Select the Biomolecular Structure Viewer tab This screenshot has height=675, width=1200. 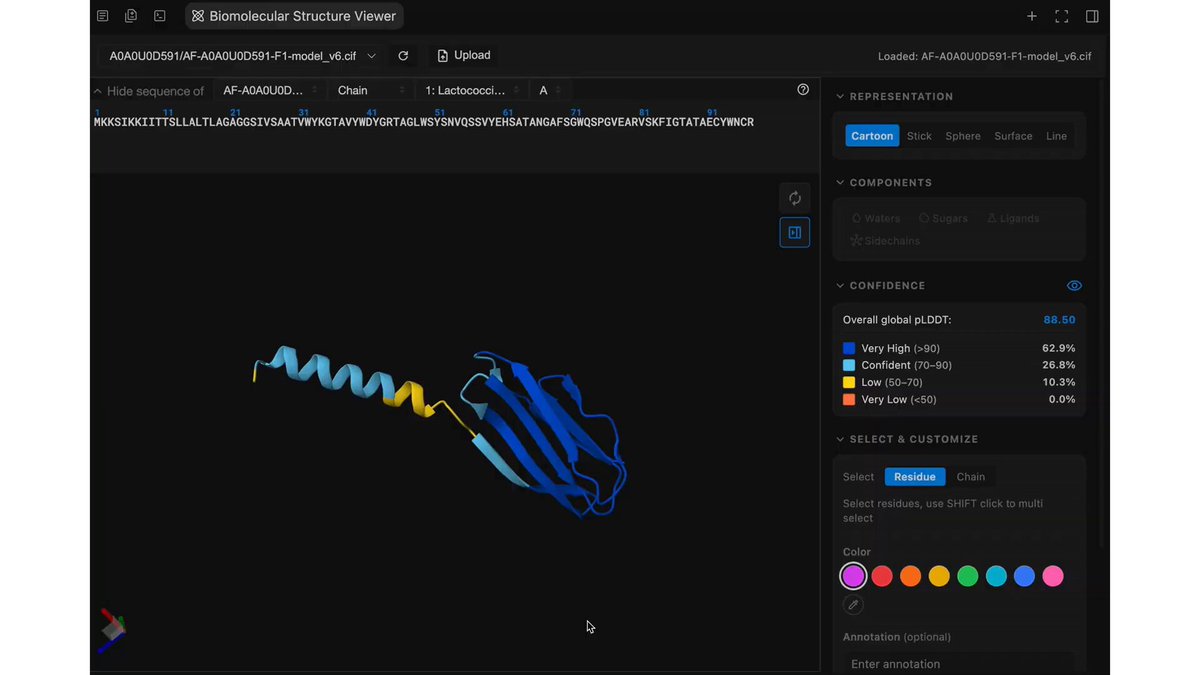(x=294, y=16)
